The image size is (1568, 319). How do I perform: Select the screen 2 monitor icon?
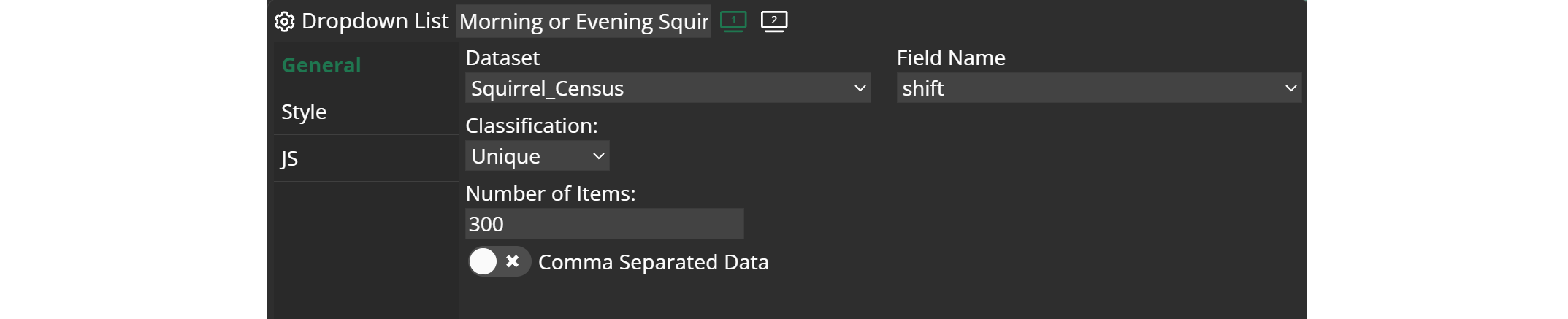click(774, 21)
